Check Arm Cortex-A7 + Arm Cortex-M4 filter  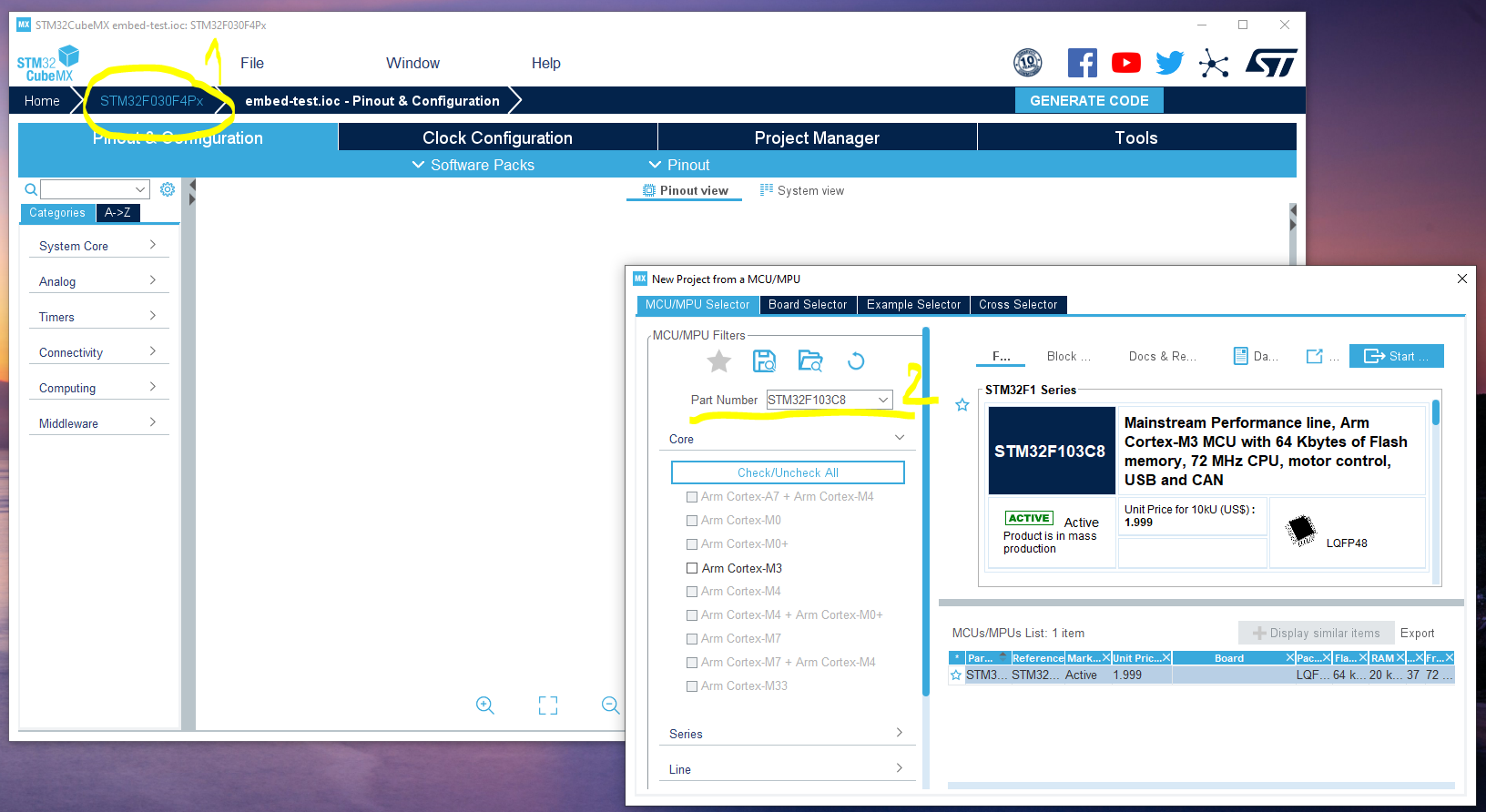pyautogui.click(x=692, y=497)
